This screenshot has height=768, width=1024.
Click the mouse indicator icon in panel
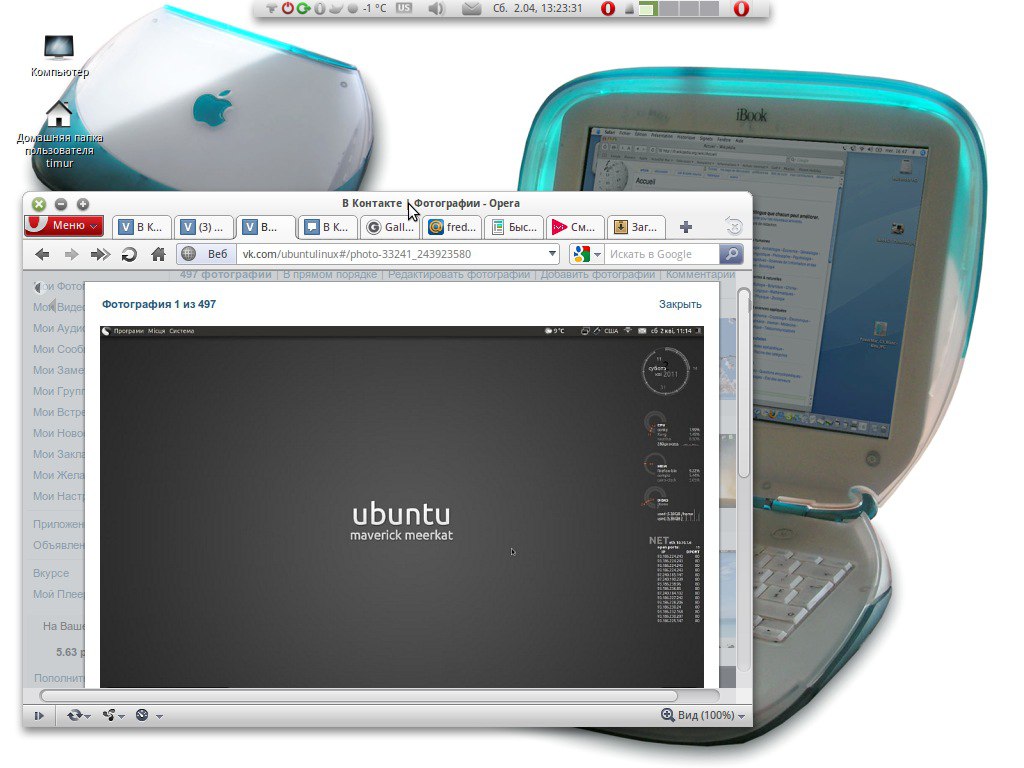coord(320,8)
